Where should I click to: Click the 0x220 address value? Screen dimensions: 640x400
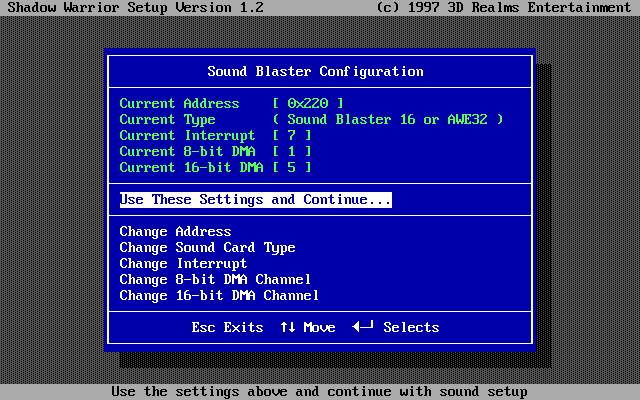pyautogui.click(x=307, y=103)
